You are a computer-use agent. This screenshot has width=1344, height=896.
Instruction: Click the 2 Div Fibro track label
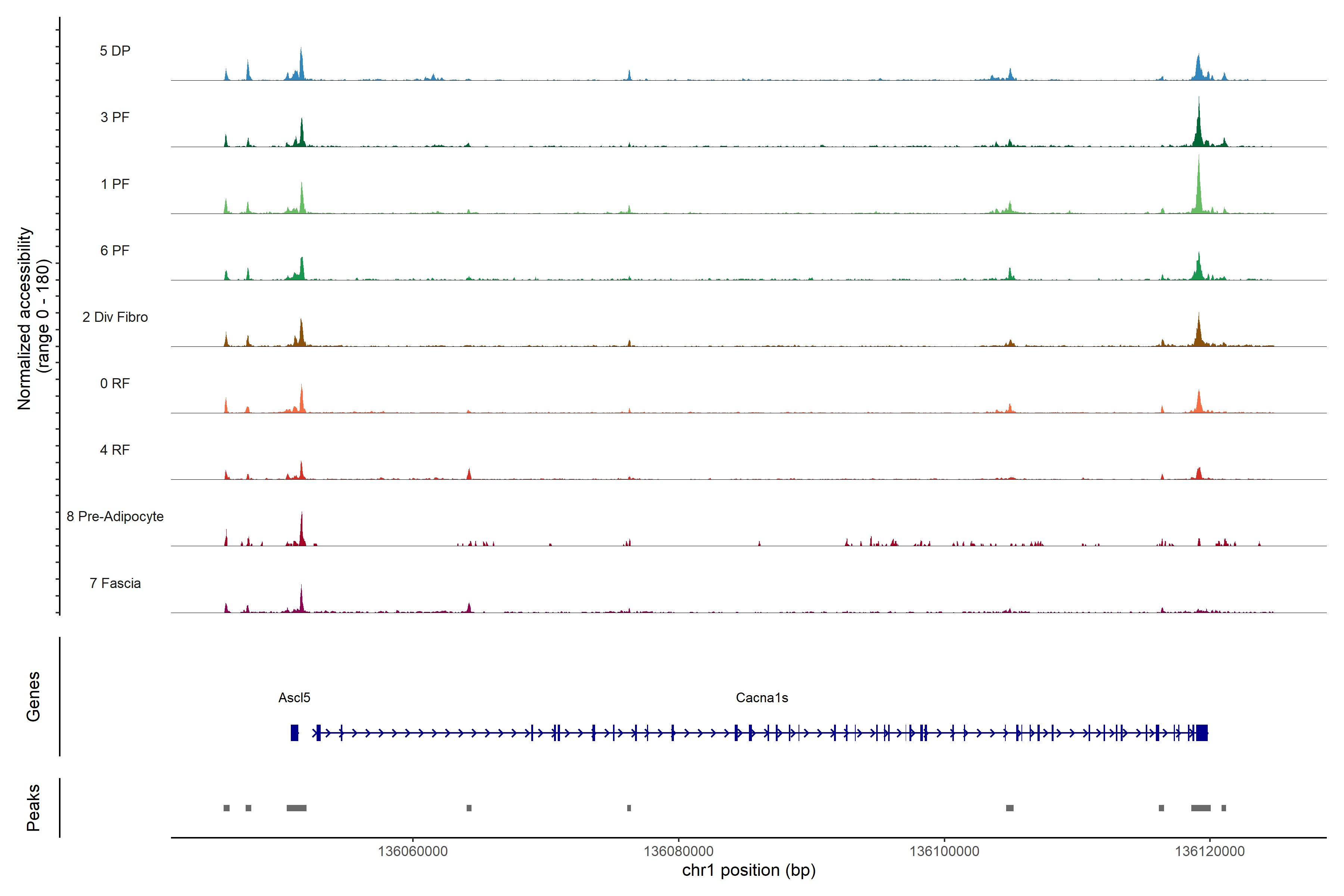115,317
